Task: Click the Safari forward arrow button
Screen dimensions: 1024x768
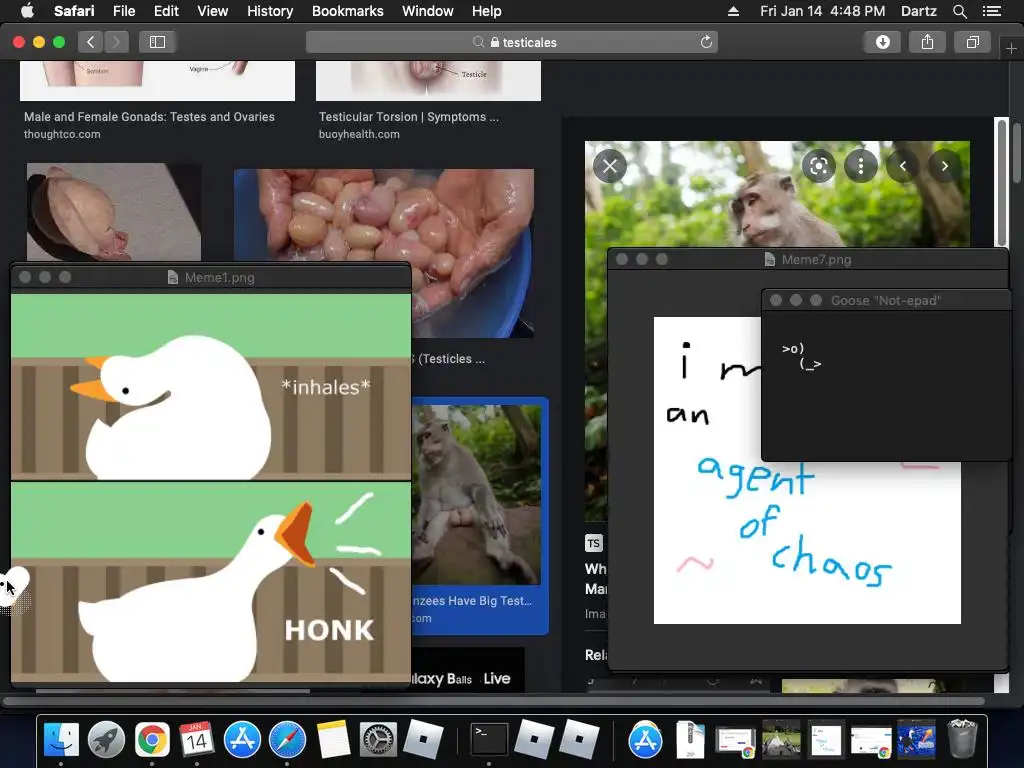Action: [116, 42]
